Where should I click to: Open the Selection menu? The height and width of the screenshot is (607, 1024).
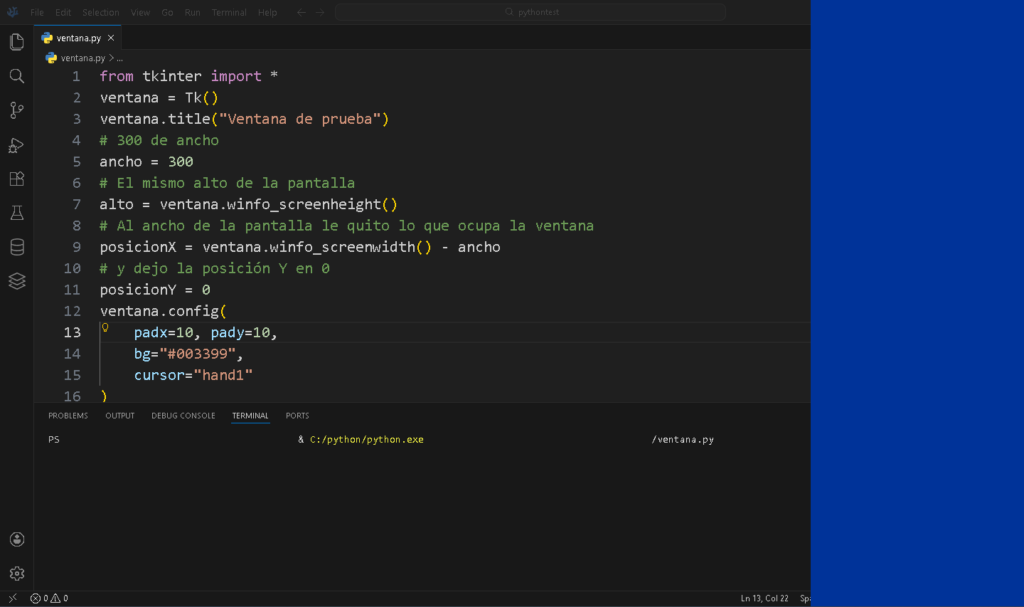(101, 12)
